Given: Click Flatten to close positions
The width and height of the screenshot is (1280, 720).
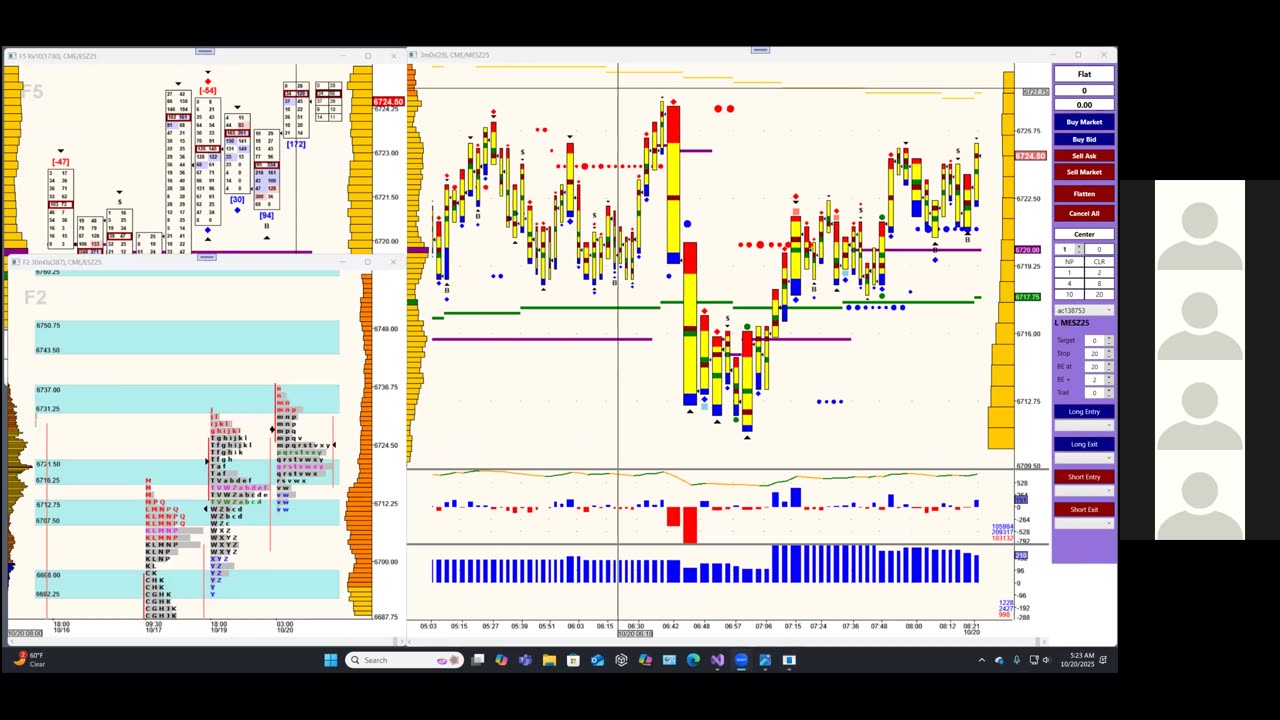Looking at the screenshot, I should click(1084, 194).
